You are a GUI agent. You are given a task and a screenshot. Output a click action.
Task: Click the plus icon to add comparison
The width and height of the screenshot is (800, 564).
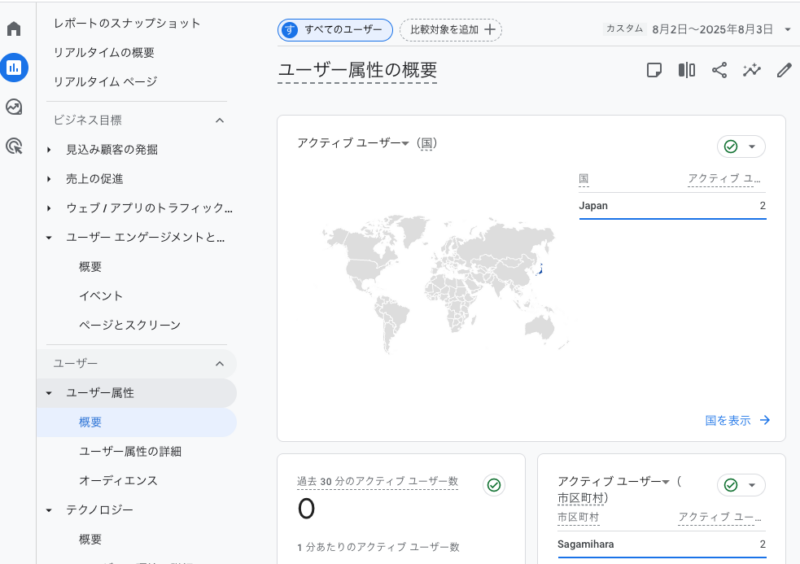pos(490,30)
